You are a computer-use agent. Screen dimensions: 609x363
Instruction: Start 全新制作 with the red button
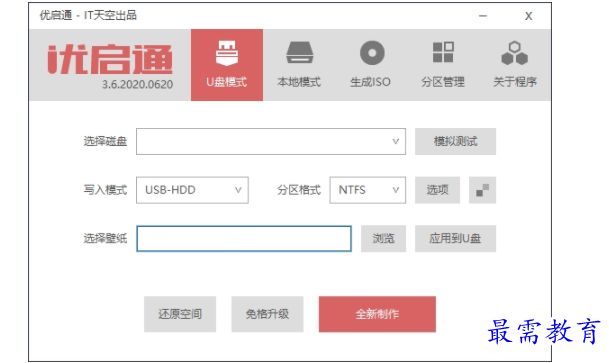(377, 314)
